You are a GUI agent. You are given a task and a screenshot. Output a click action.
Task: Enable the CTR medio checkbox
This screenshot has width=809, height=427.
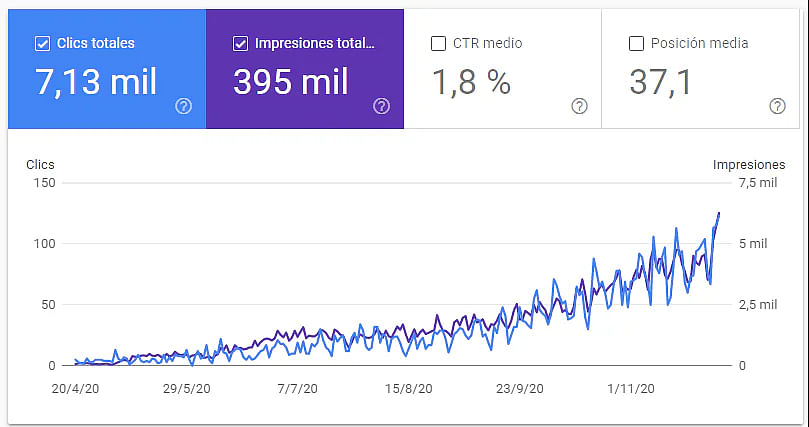point(438,43)
